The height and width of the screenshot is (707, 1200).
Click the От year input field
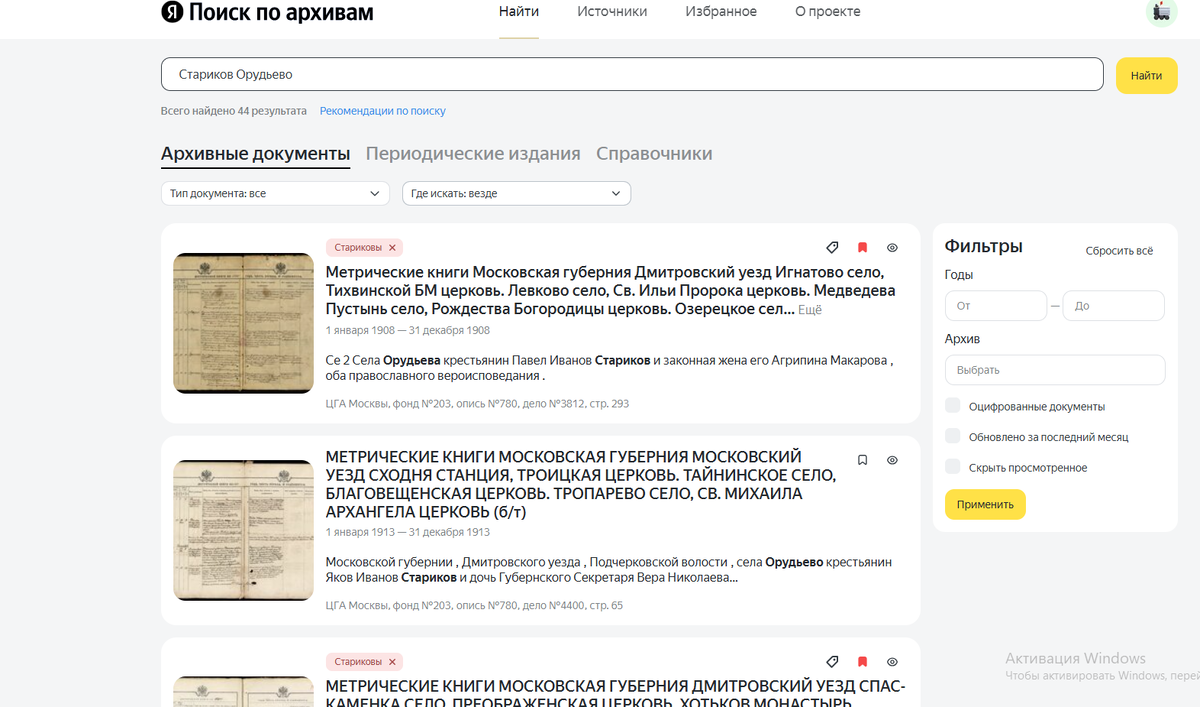[995, 305]
